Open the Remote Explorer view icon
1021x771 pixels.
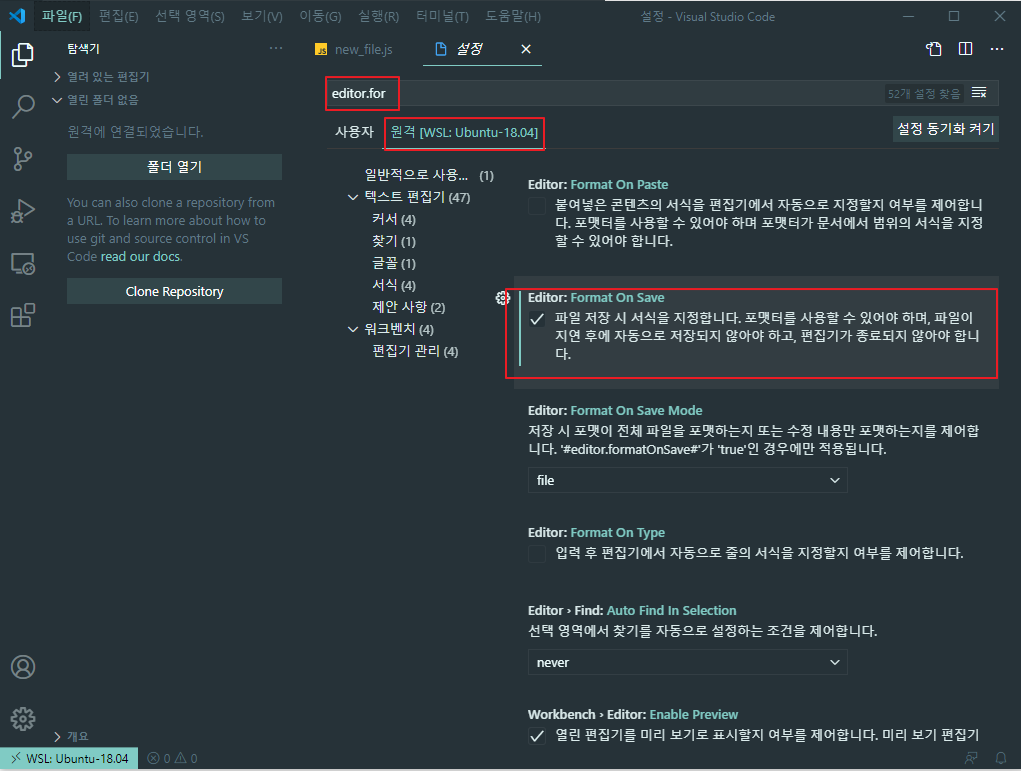click(x=23, y=264)
